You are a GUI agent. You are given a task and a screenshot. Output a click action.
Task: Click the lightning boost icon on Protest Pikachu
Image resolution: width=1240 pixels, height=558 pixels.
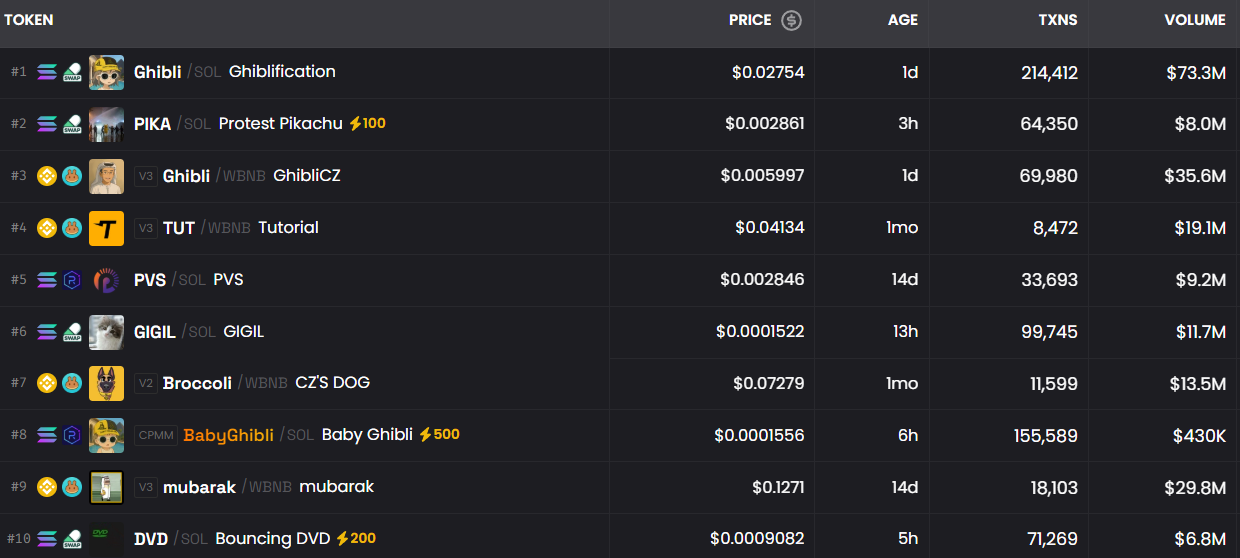tap(355, 124)
